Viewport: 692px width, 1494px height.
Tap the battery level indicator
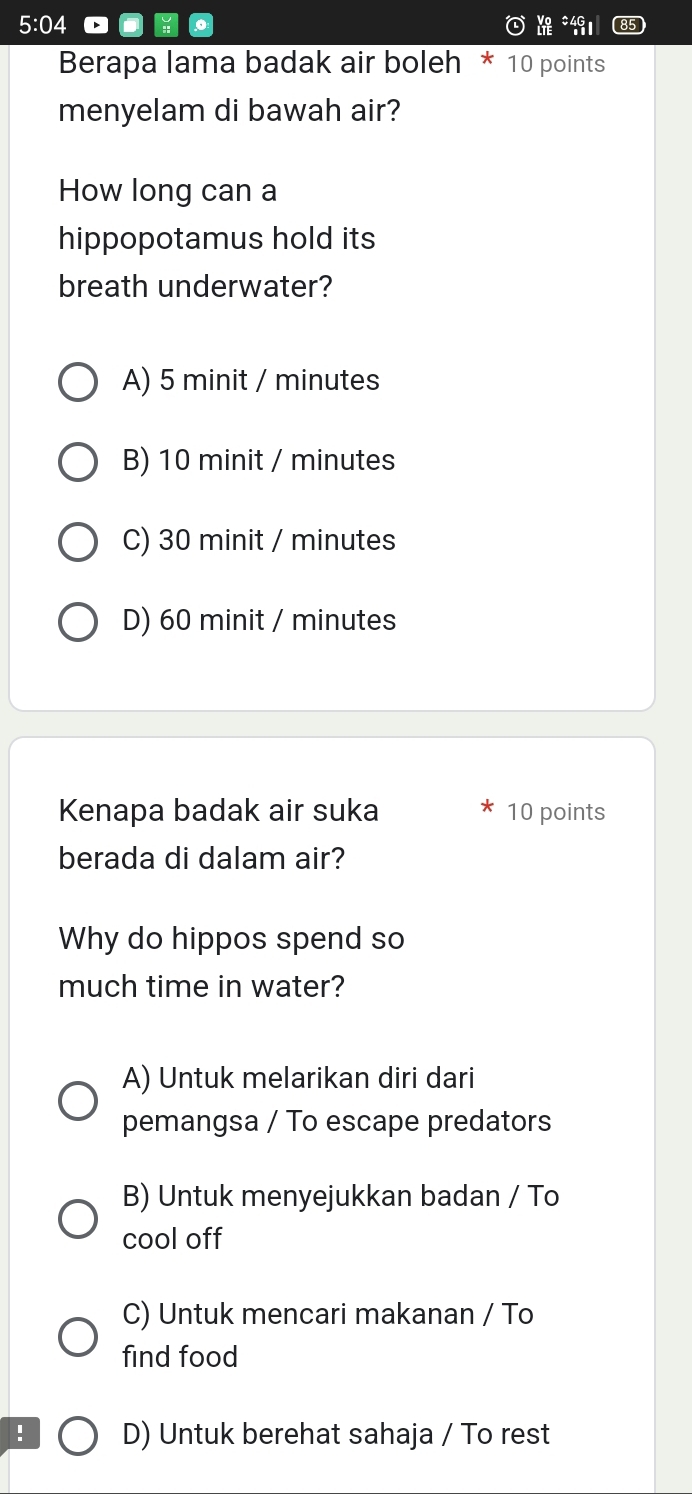point(629,22)
